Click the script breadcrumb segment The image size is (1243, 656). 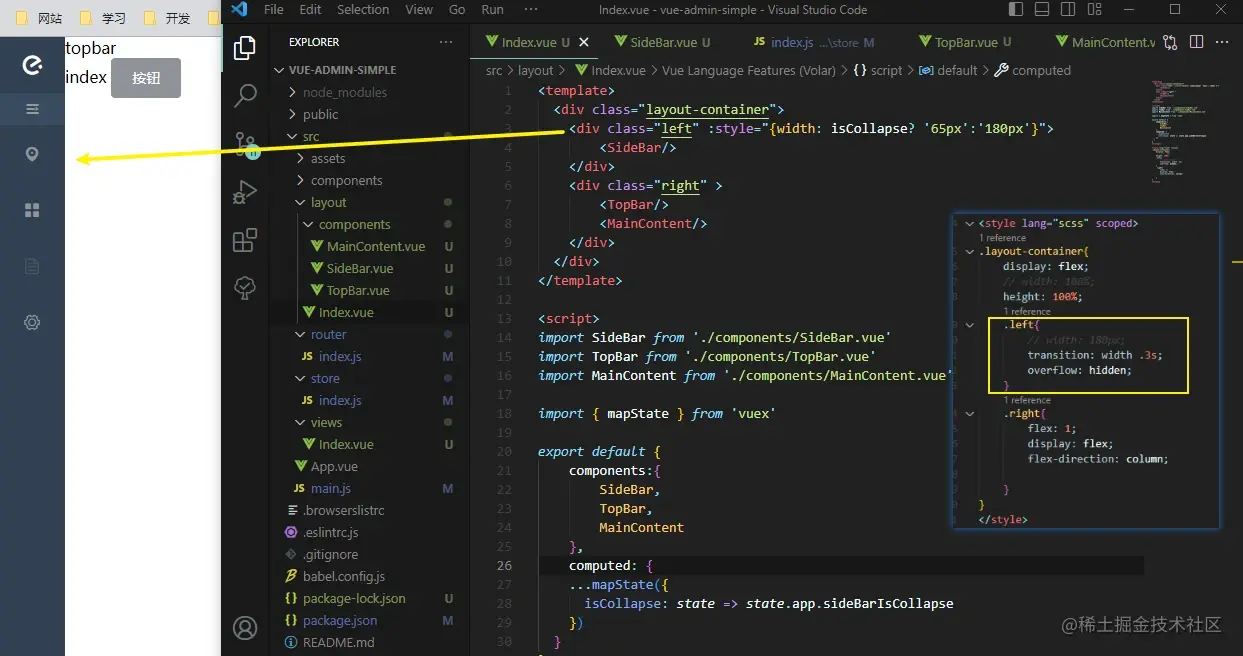pos(886,70)
